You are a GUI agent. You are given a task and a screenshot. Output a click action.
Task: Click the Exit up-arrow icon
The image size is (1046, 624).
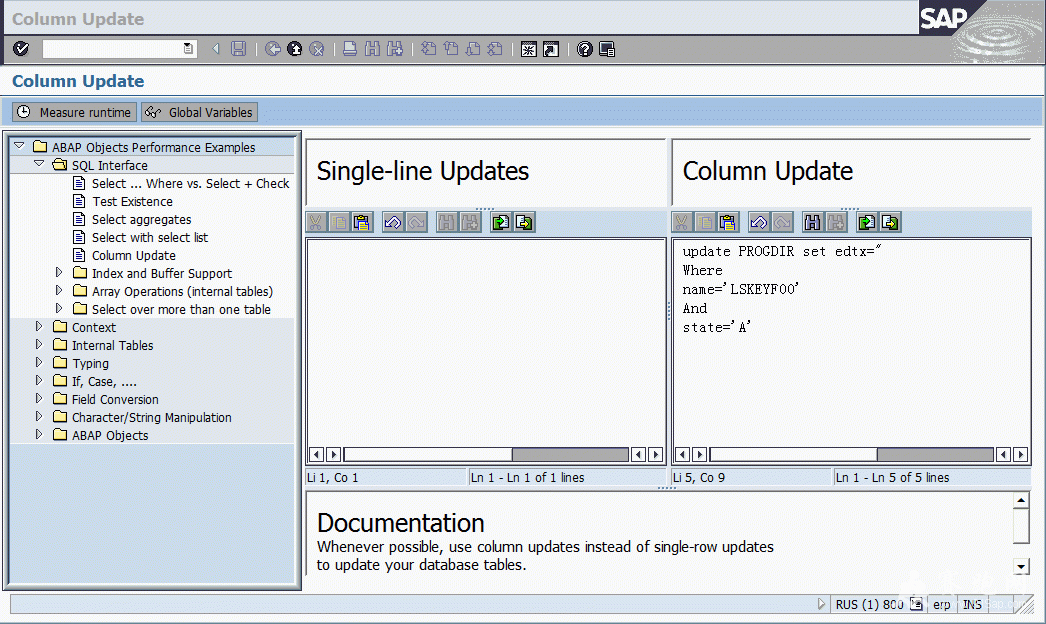click(x=294, y=49)
